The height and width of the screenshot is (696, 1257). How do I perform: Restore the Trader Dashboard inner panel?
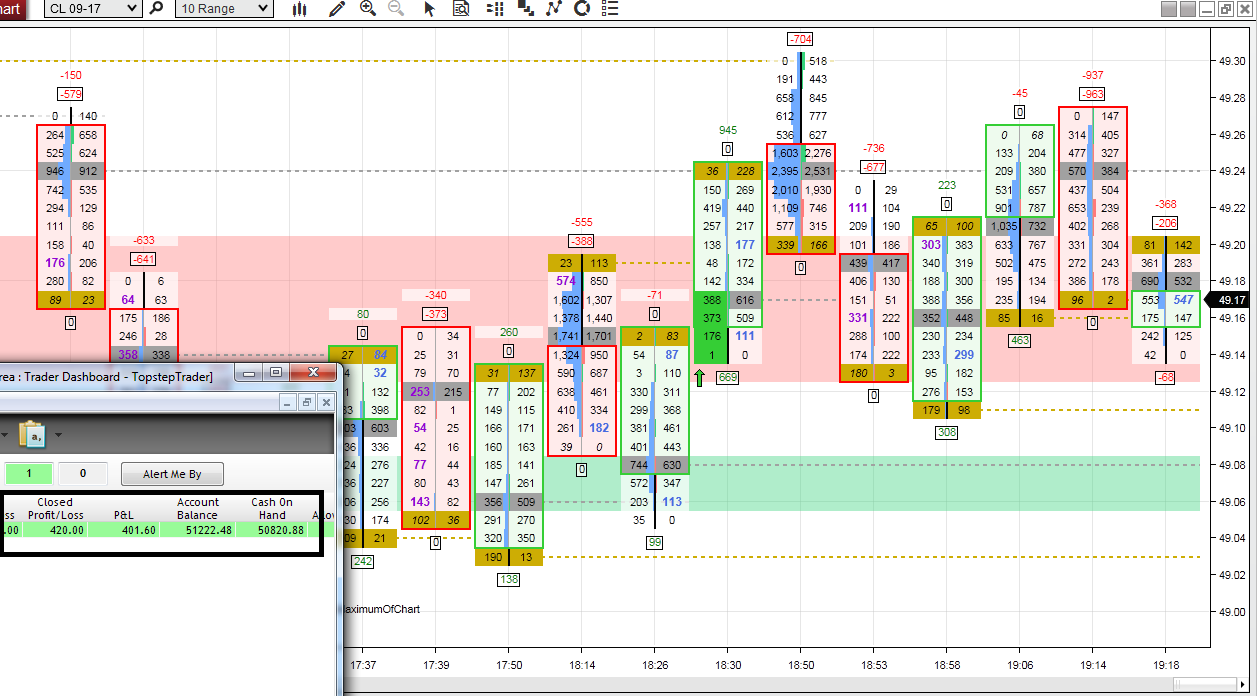tap(307, 401)
